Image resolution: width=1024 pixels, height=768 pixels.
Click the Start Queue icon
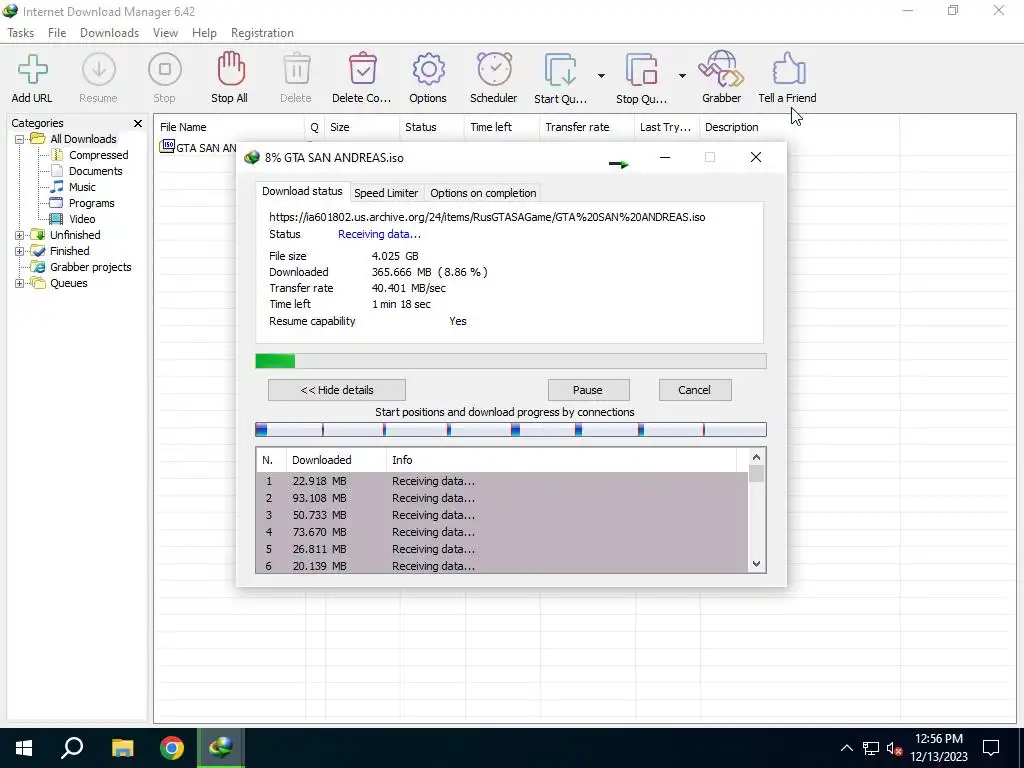(560, 70)
